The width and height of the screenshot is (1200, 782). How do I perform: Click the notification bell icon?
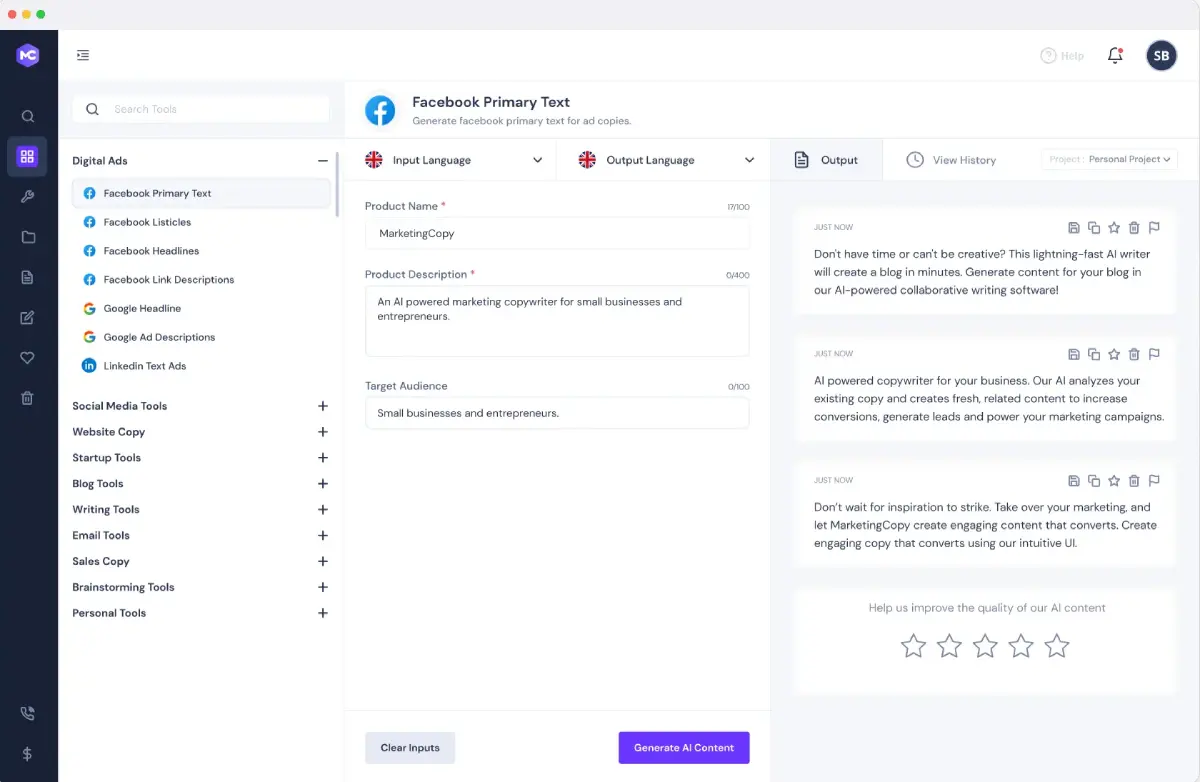1115,56
